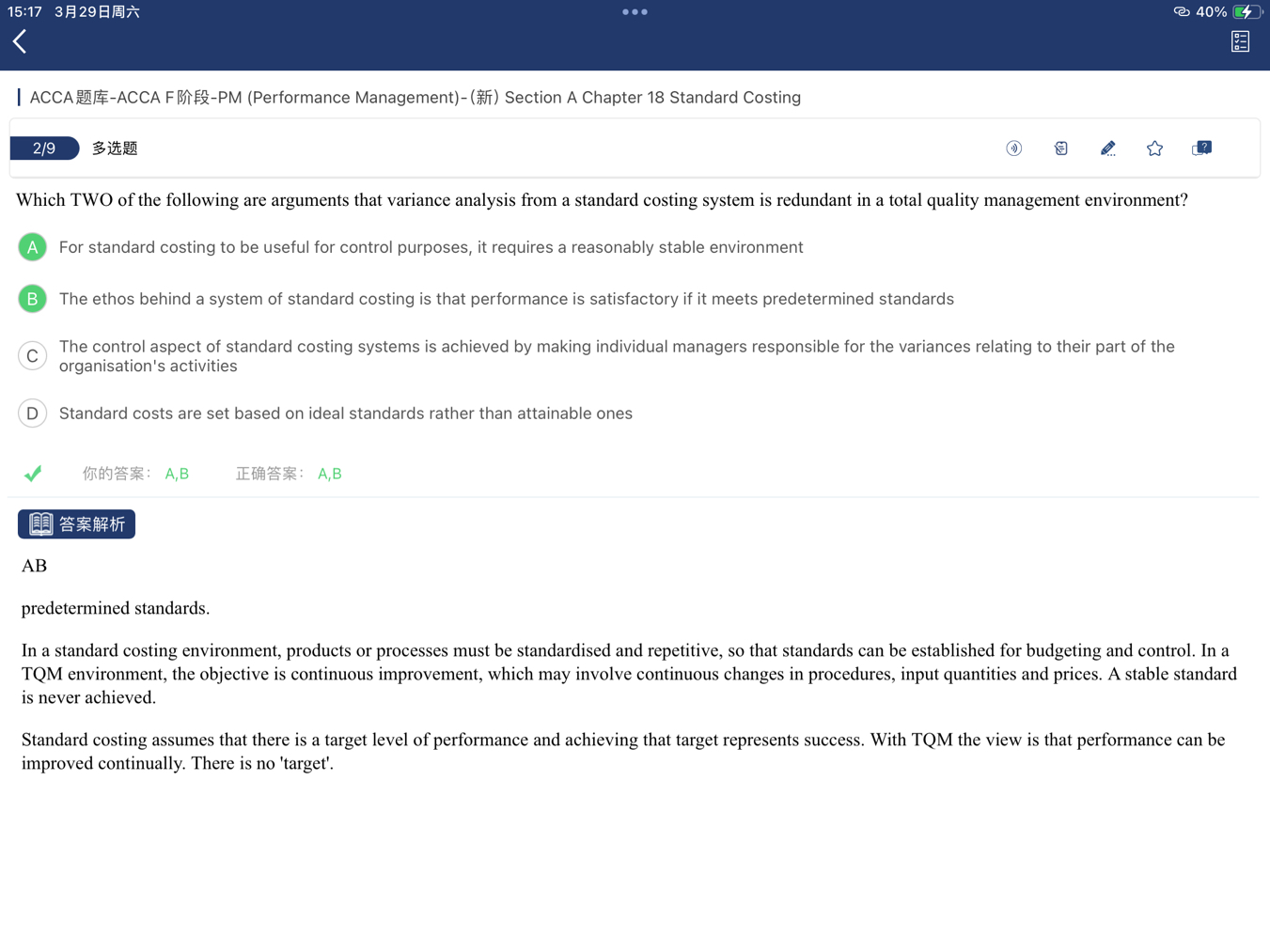Tap the 答案解析 answer analysis button

tap(77, 524)
